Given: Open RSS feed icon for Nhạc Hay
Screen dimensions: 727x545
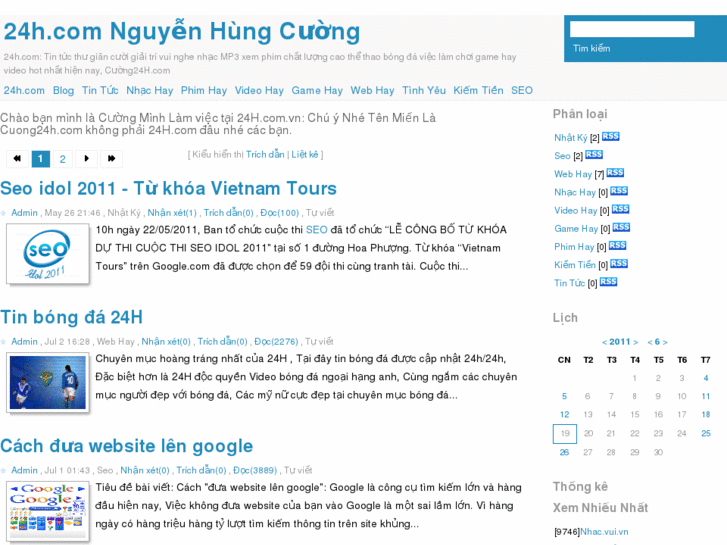Looking at the screenshot, I should (x=619, y=191).
